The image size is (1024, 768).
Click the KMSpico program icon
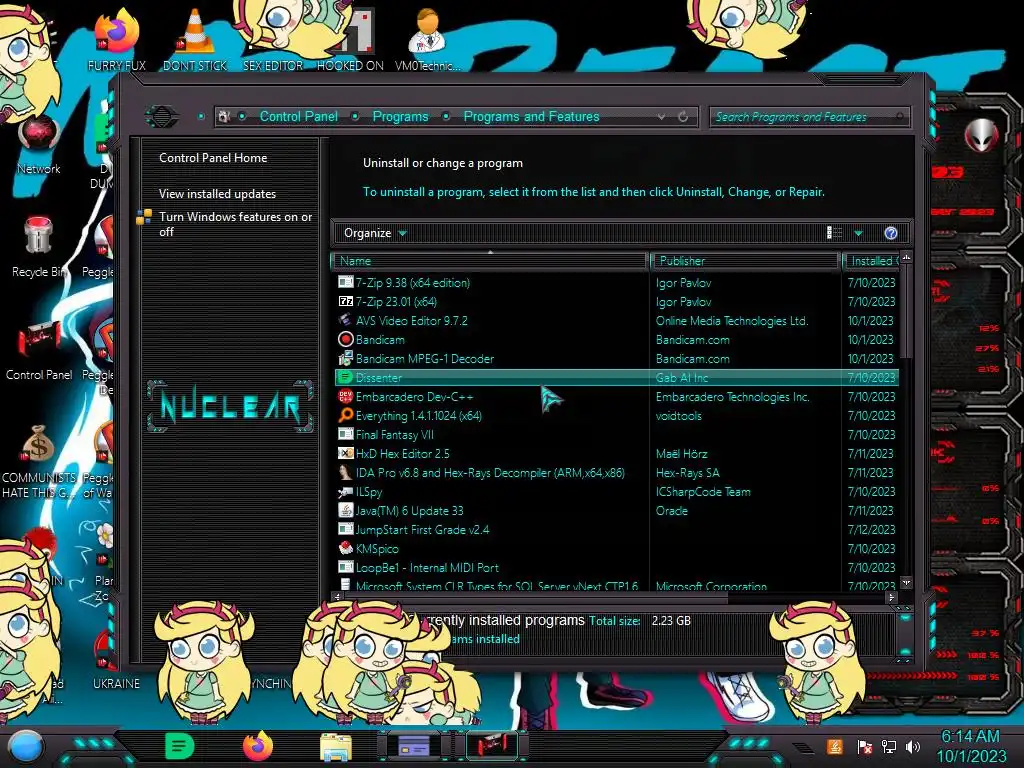pyautogui.click(x=345, y=549)
